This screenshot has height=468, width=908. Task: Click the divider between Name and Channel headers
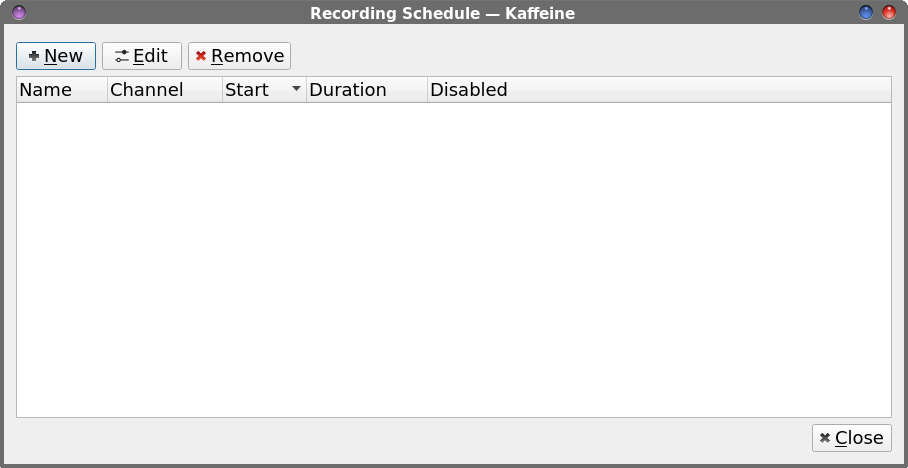coord(108,90)
